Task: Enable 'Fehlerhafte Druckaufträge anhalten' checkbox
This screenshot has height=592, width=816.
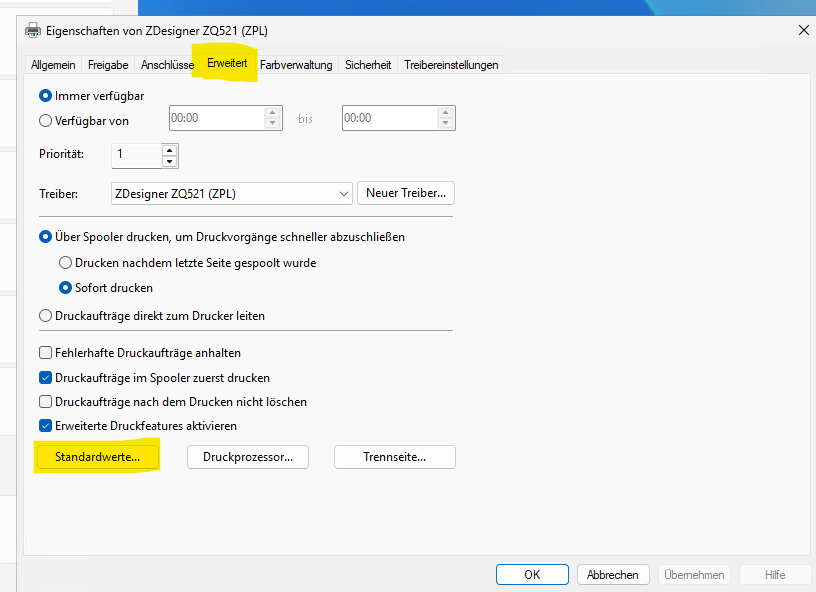Action: point(45,353)
